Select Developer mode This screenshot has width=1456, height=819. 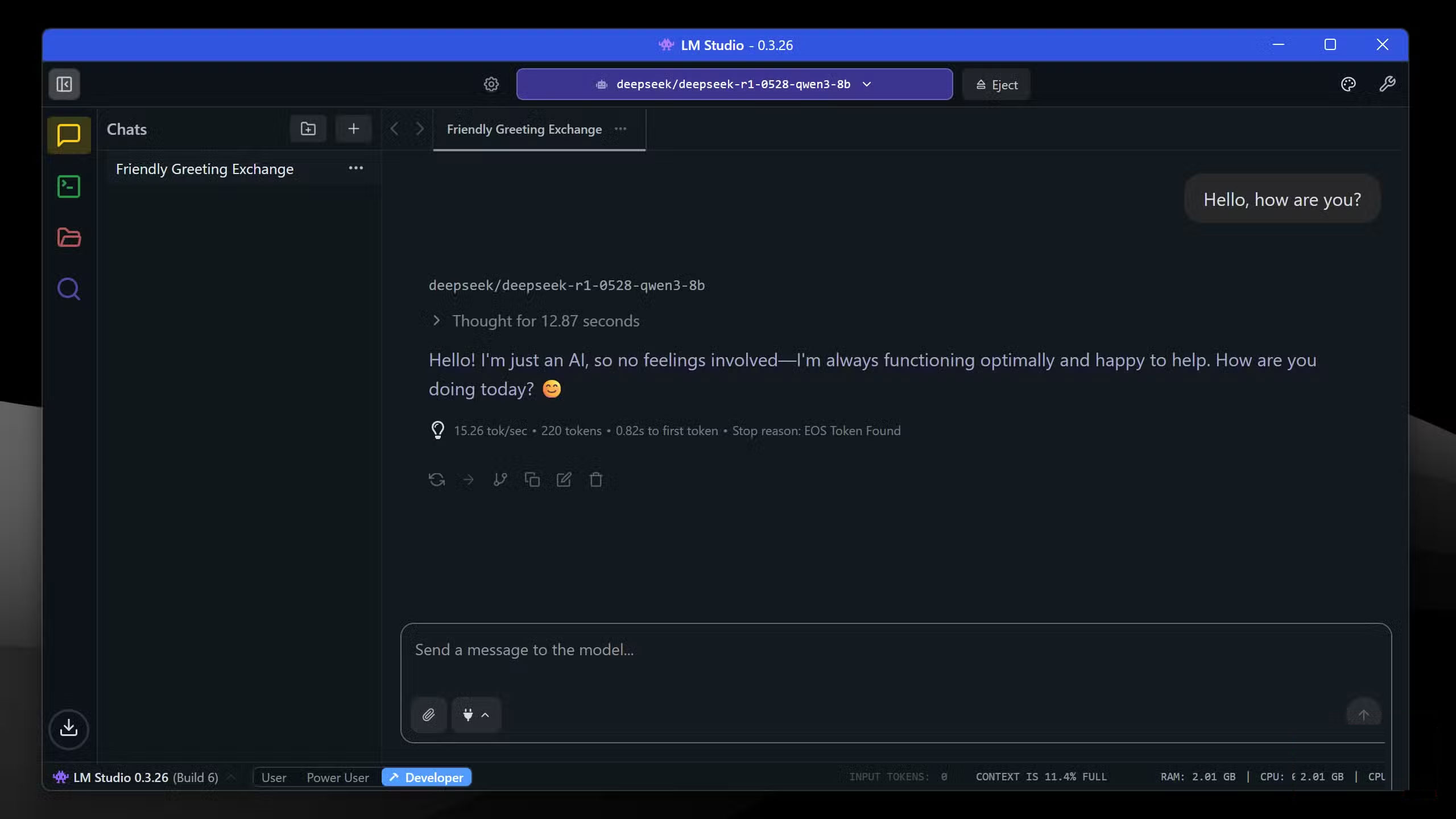(427, 777)
